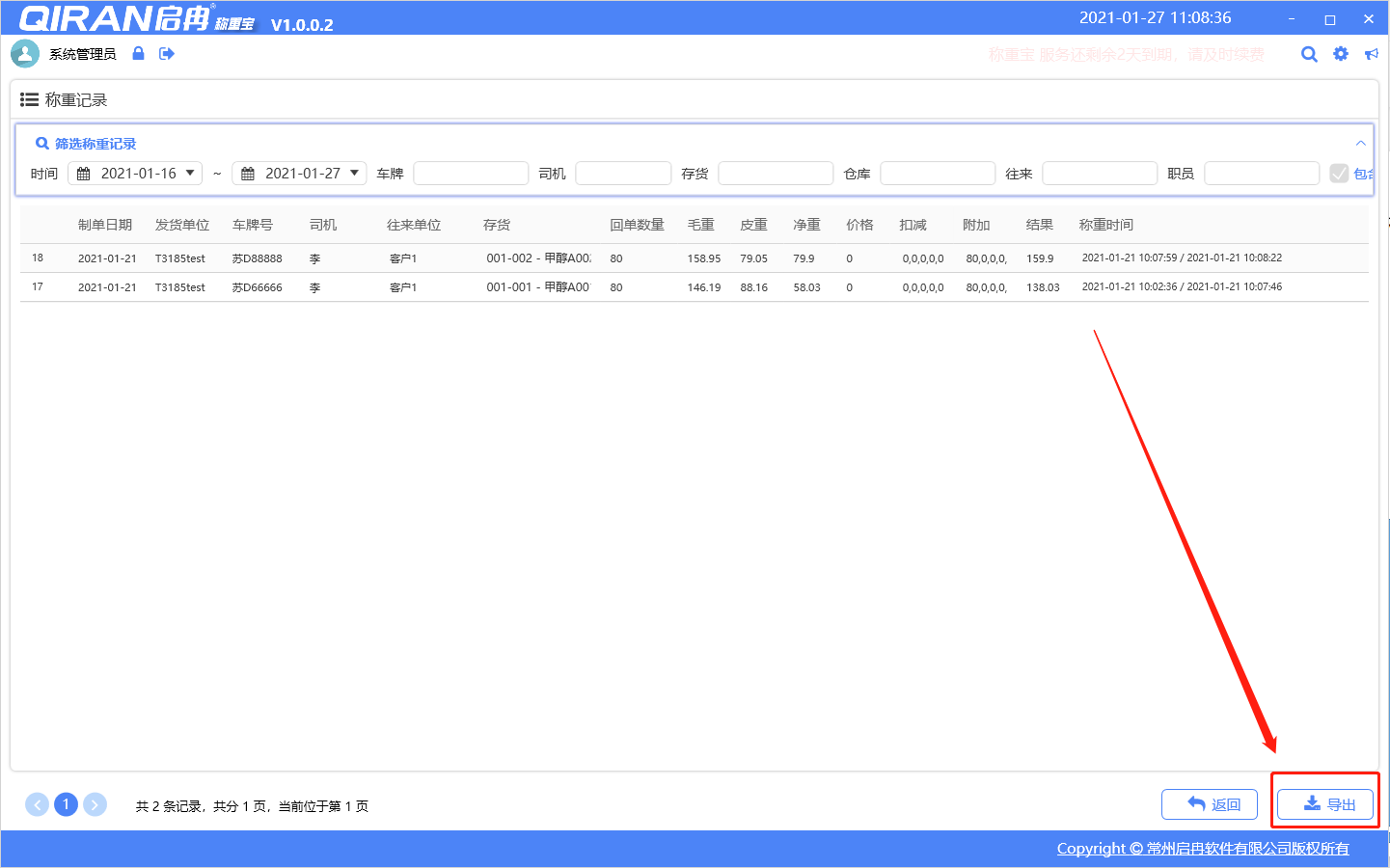Open the settings gear icon

click(x=1341, y=54)
